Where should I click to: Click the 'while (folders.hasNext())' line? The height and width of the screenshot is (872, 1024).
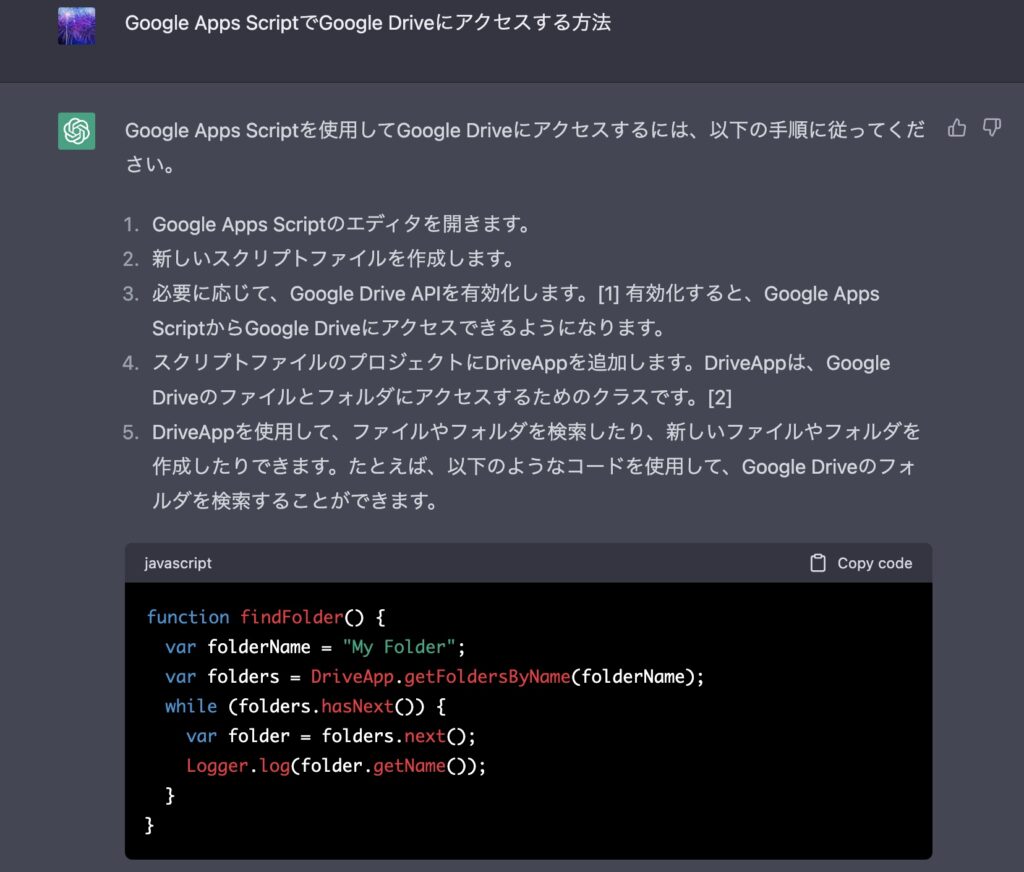point(305,706)
